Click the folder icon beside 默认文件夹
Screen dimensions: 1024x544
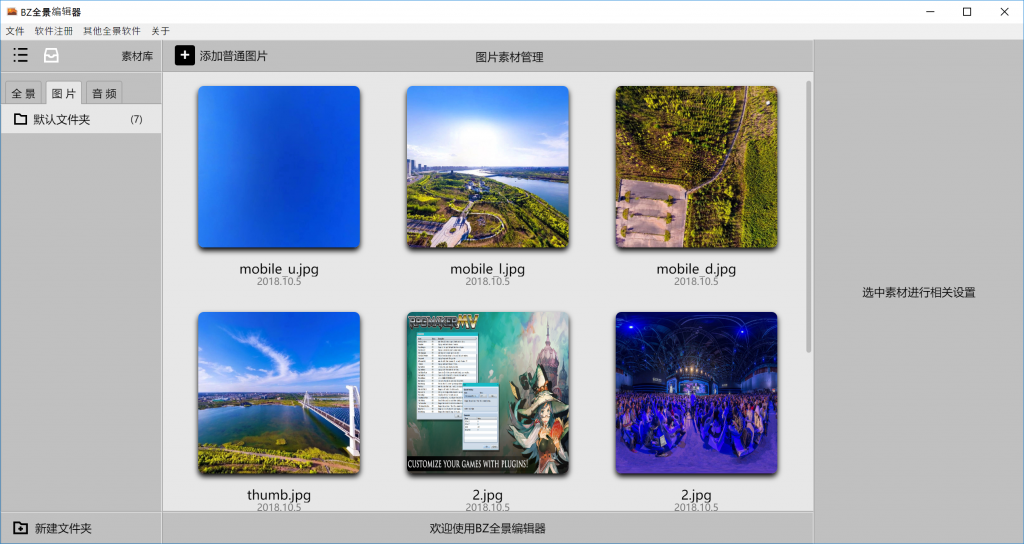(x=20, y=119)
